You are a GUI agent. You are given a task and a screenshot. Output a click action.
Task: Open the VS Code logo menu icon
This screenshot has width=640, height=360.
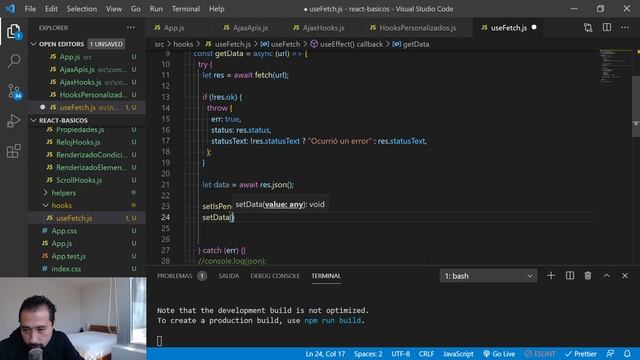point(10,9)
